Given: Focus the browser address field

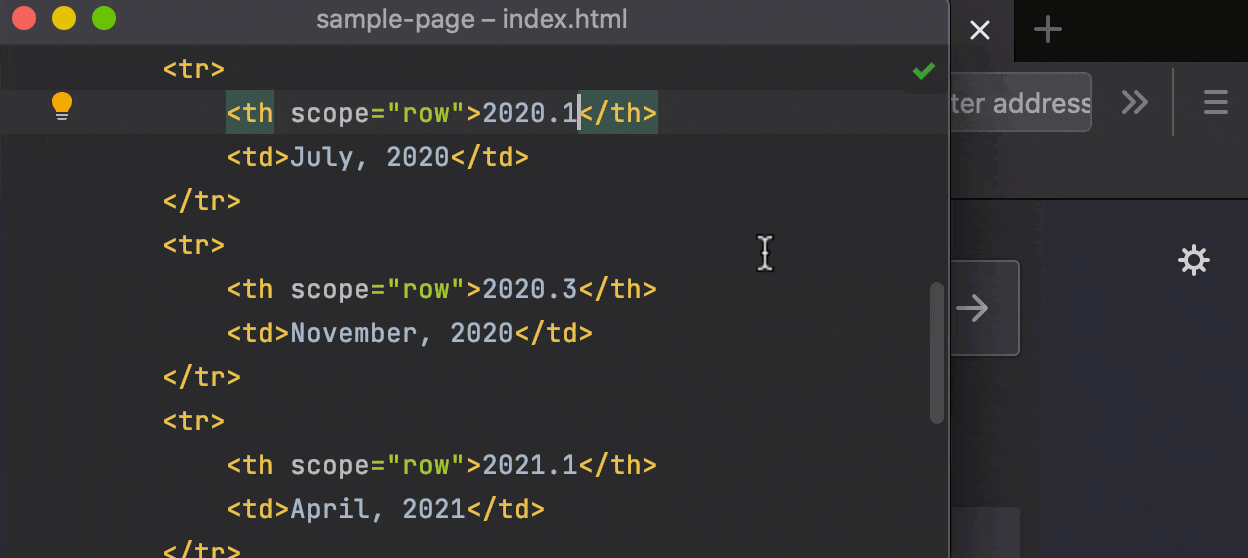Looking at the screenshot, I should point(1018,103).
